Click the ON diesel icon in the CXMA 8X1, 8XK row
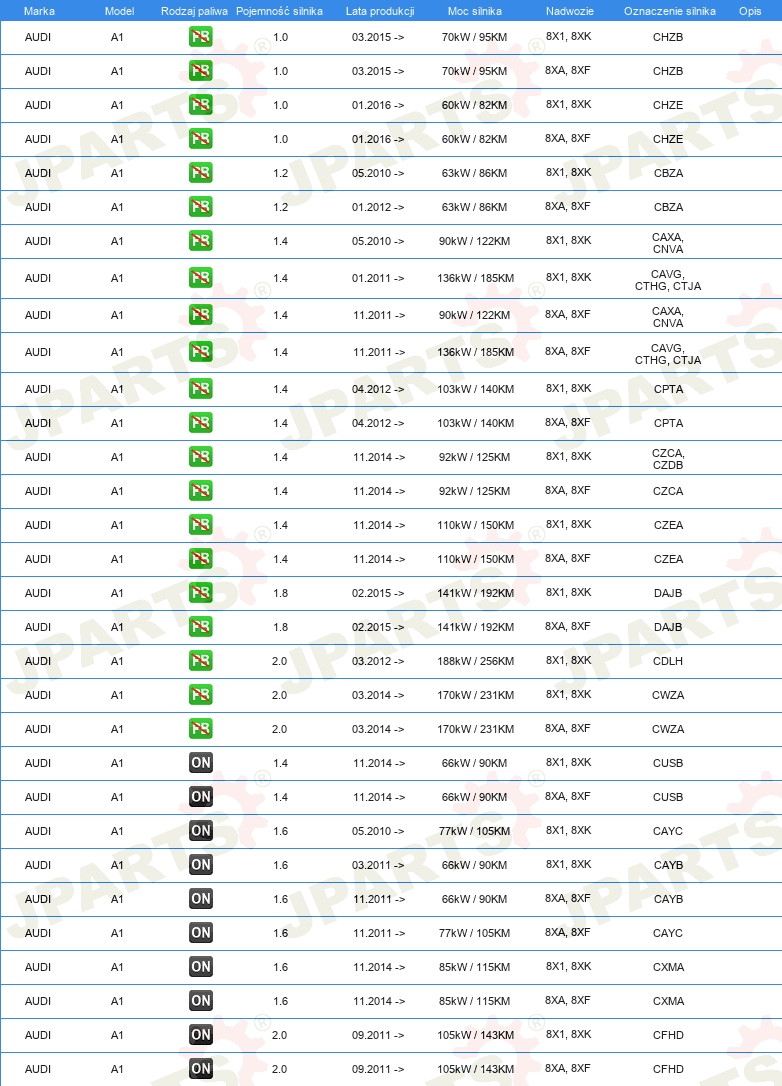 tap(201, 966)
